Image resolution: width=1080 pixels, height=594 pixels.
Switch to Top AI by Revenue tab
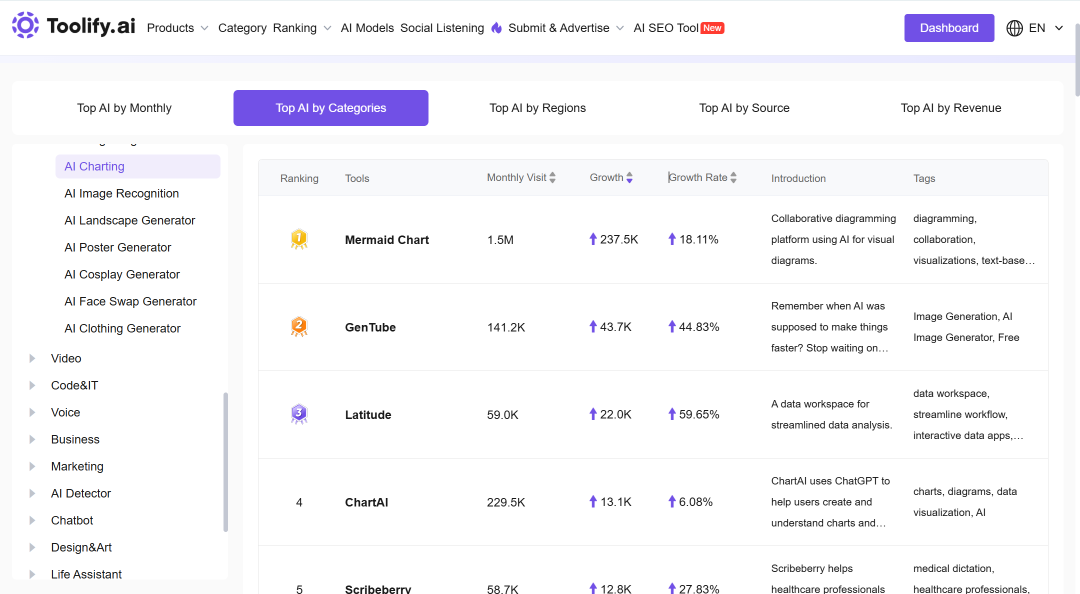951,108
